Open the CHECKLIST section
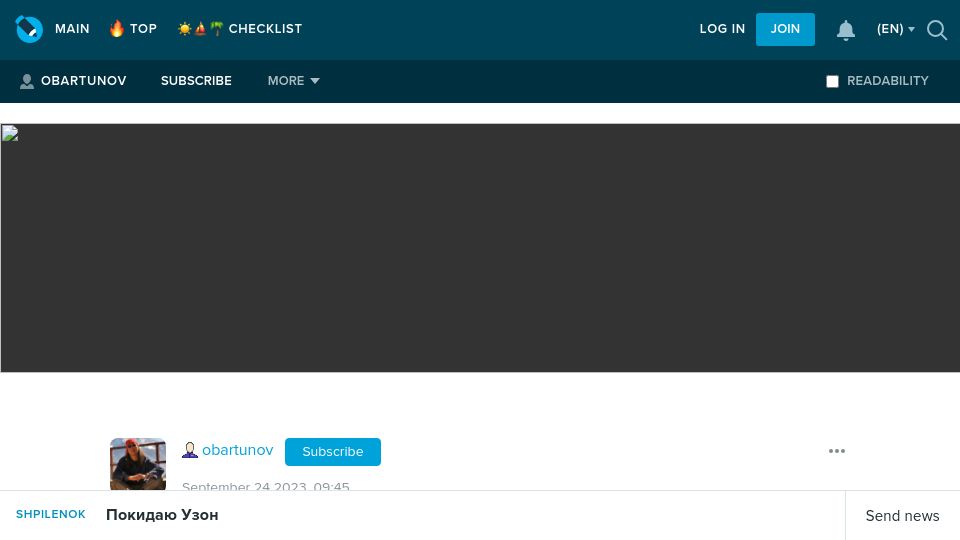960x540 pixels. 239,29
